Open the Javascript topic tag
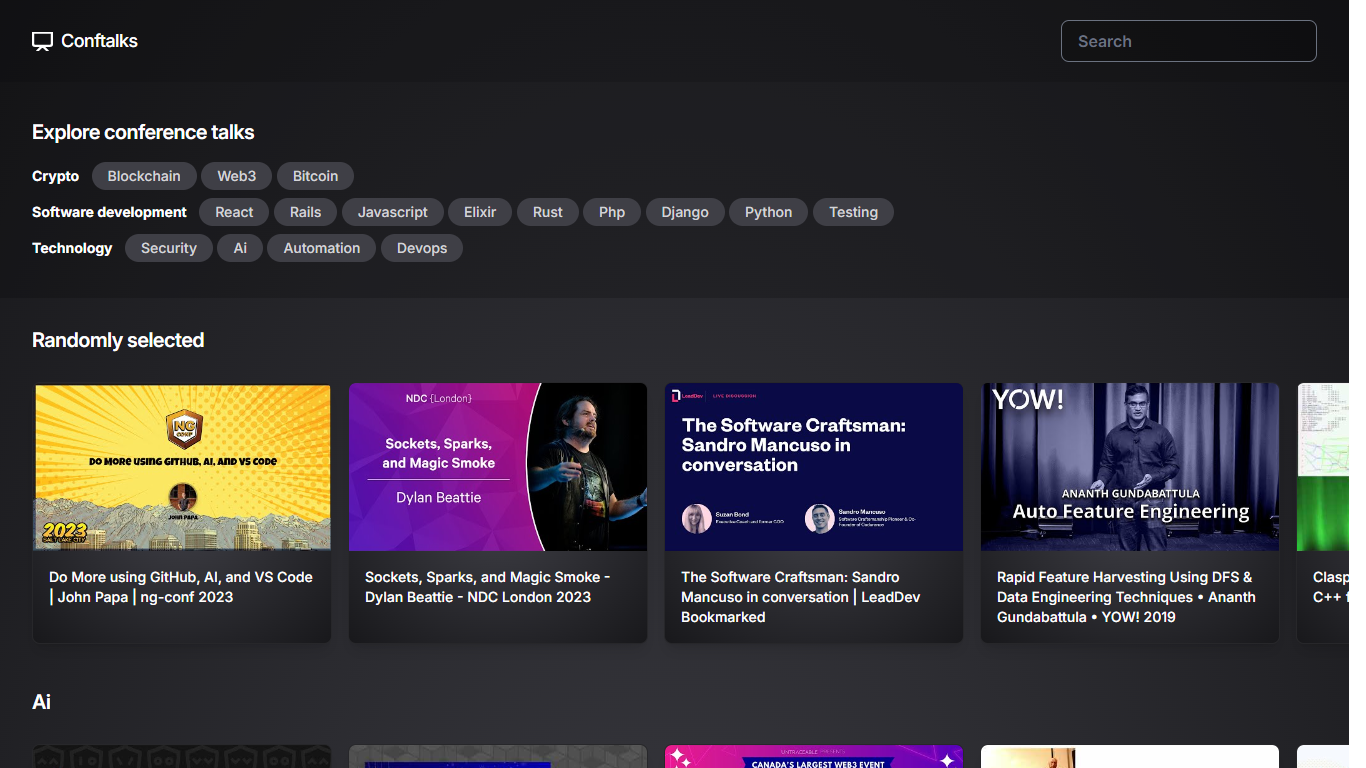This screenshot has width=1366, height=768. (393, 212)
